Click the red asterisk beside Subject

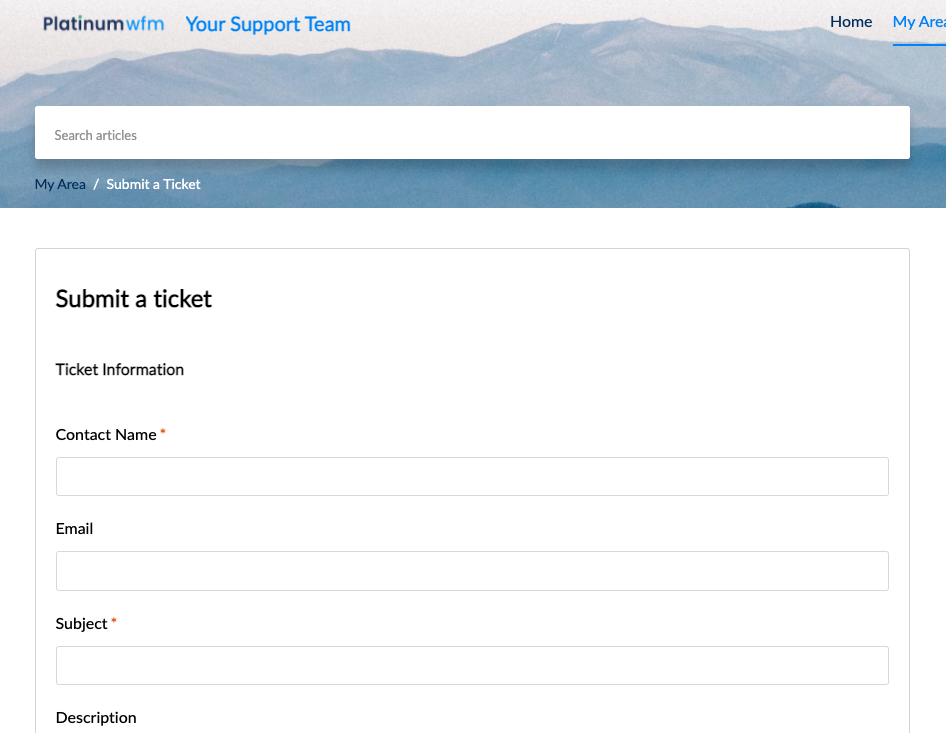pos(113,621)
